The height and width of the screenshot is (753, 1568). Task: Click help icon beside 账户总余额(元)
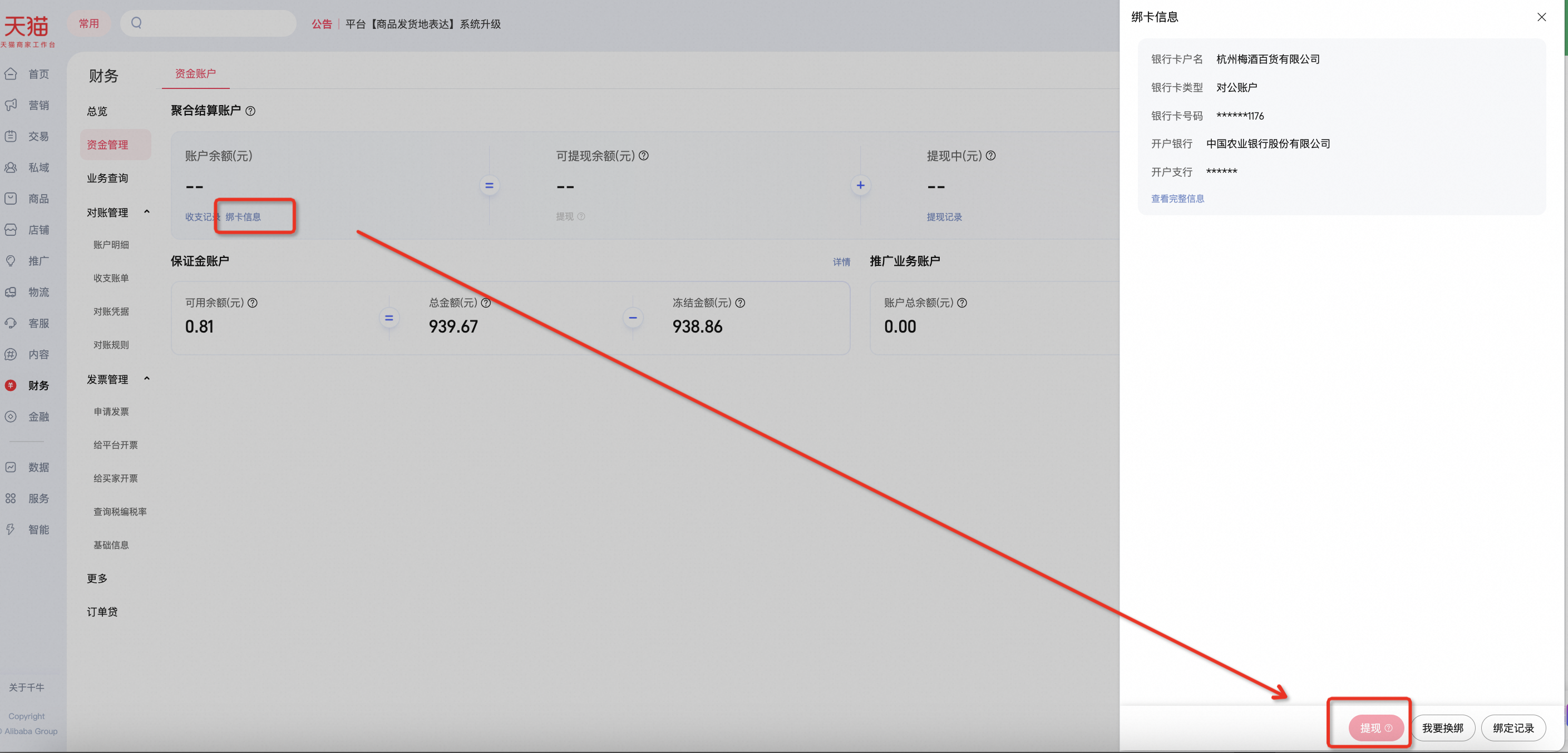(x=961, y=303)
